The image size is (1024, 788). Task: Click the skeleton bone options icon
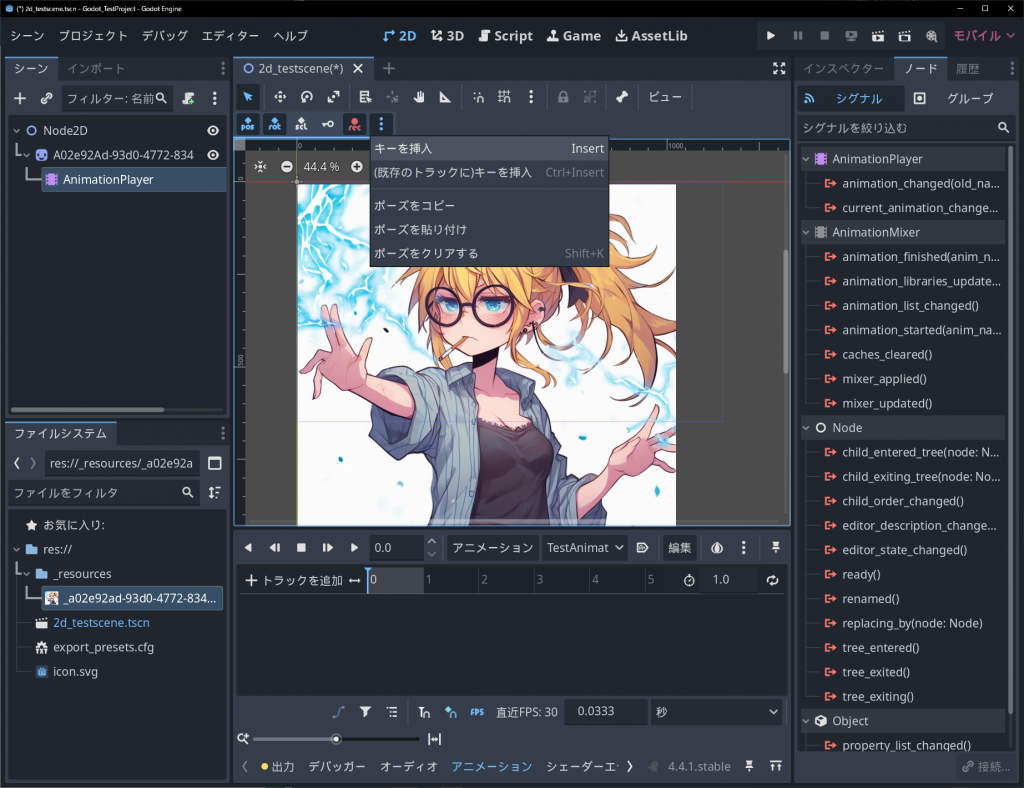pyautogui.click(x=622, y=97)
